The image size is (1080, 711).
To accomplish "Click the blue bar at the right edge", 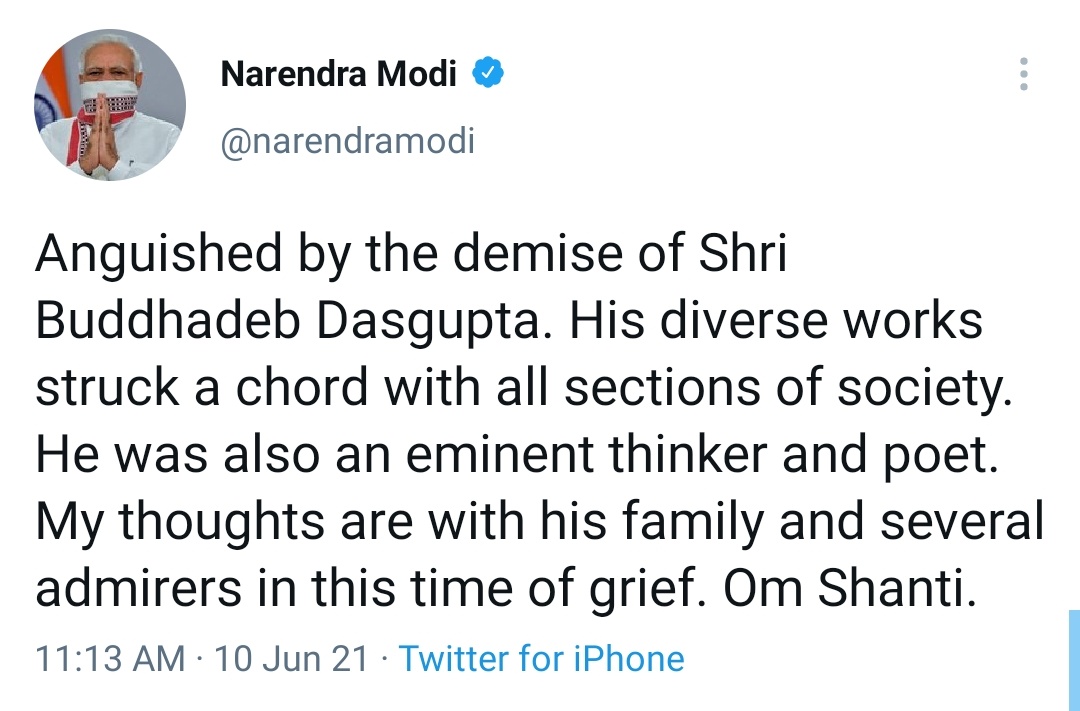I will (x=1074, y=660).
